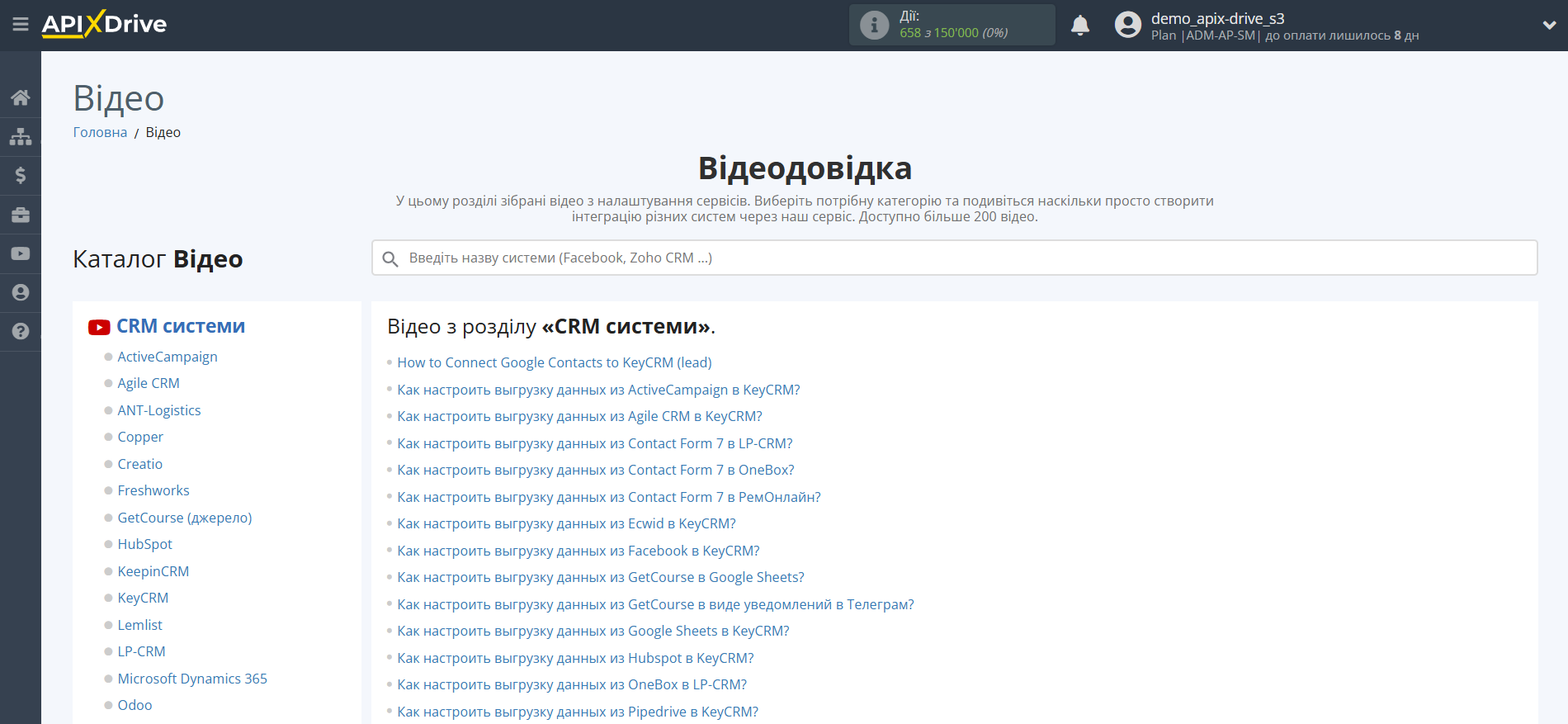Expand the account dropdown chevron
The width and height of the screenshot is (1568, 724).
(1549, 26)
